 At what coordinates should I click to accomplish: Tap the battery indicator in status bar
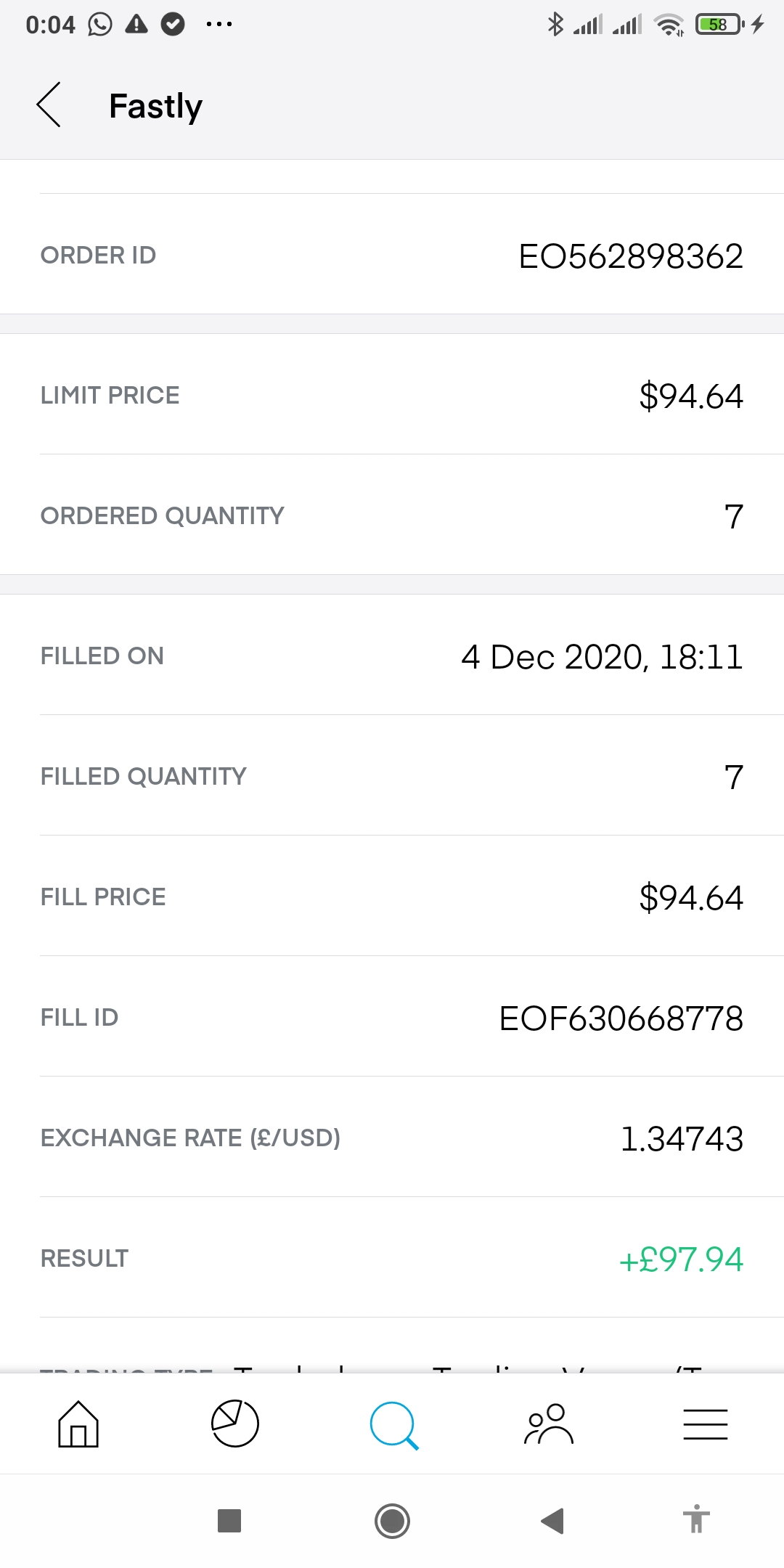[x=719, y=25]
